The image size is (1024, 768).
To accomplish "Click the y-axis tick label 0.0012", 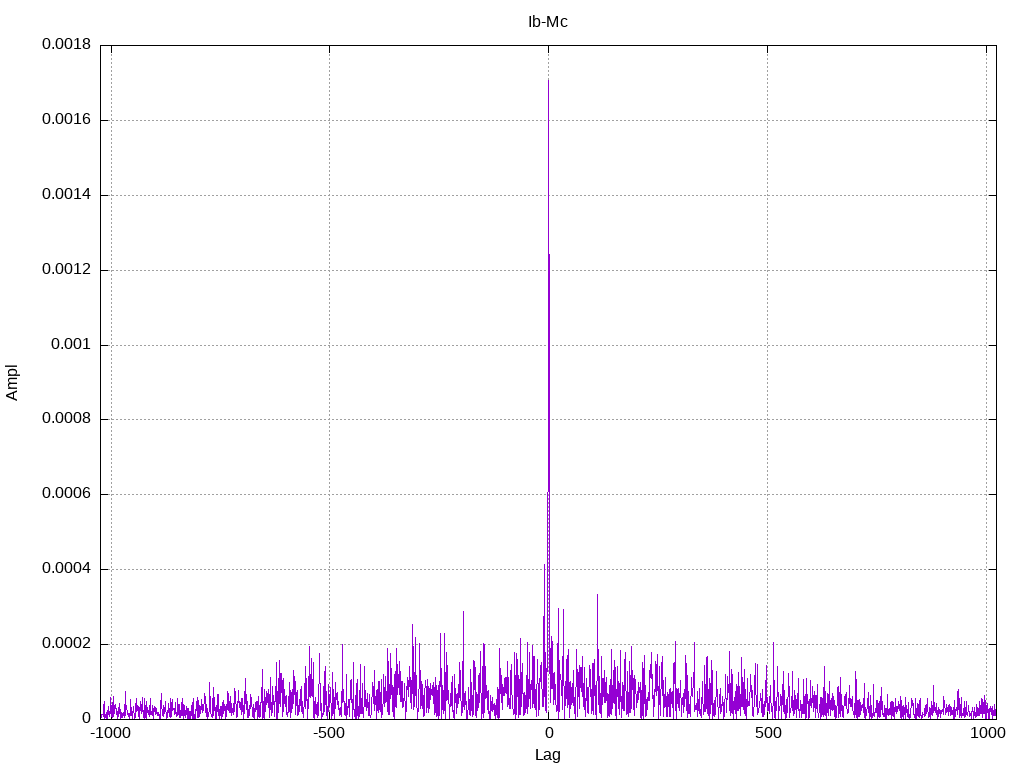I will 67,269.
